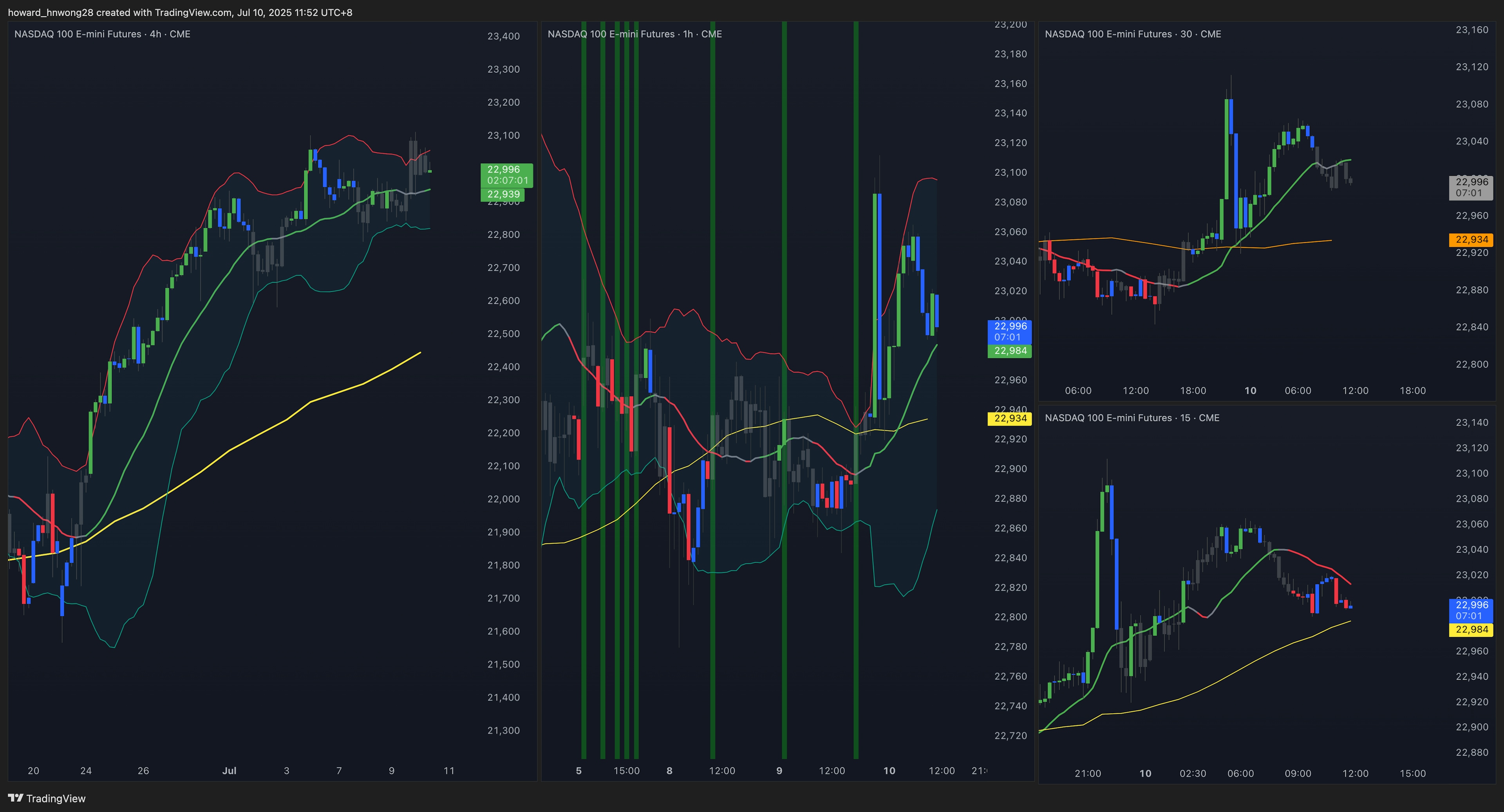Click 23,180 on the 1h price axis
Viewport: 1504px width, 812px height.
[1010, 54]
